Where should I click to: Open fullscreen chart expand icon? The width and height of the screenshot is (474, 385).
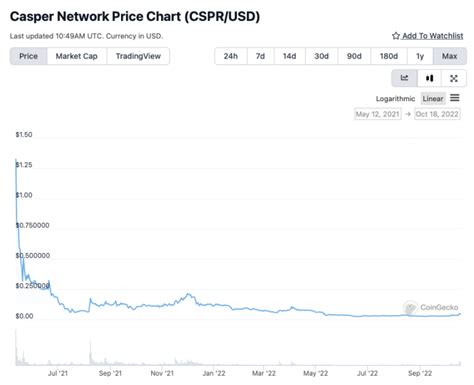tap(454, 78)
